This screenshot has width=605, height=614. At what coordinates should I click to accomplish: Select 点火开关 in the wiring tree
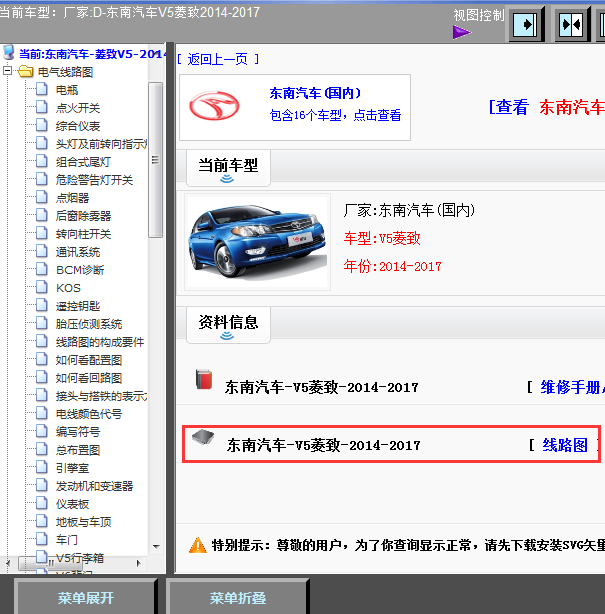[x=78, y=108]
